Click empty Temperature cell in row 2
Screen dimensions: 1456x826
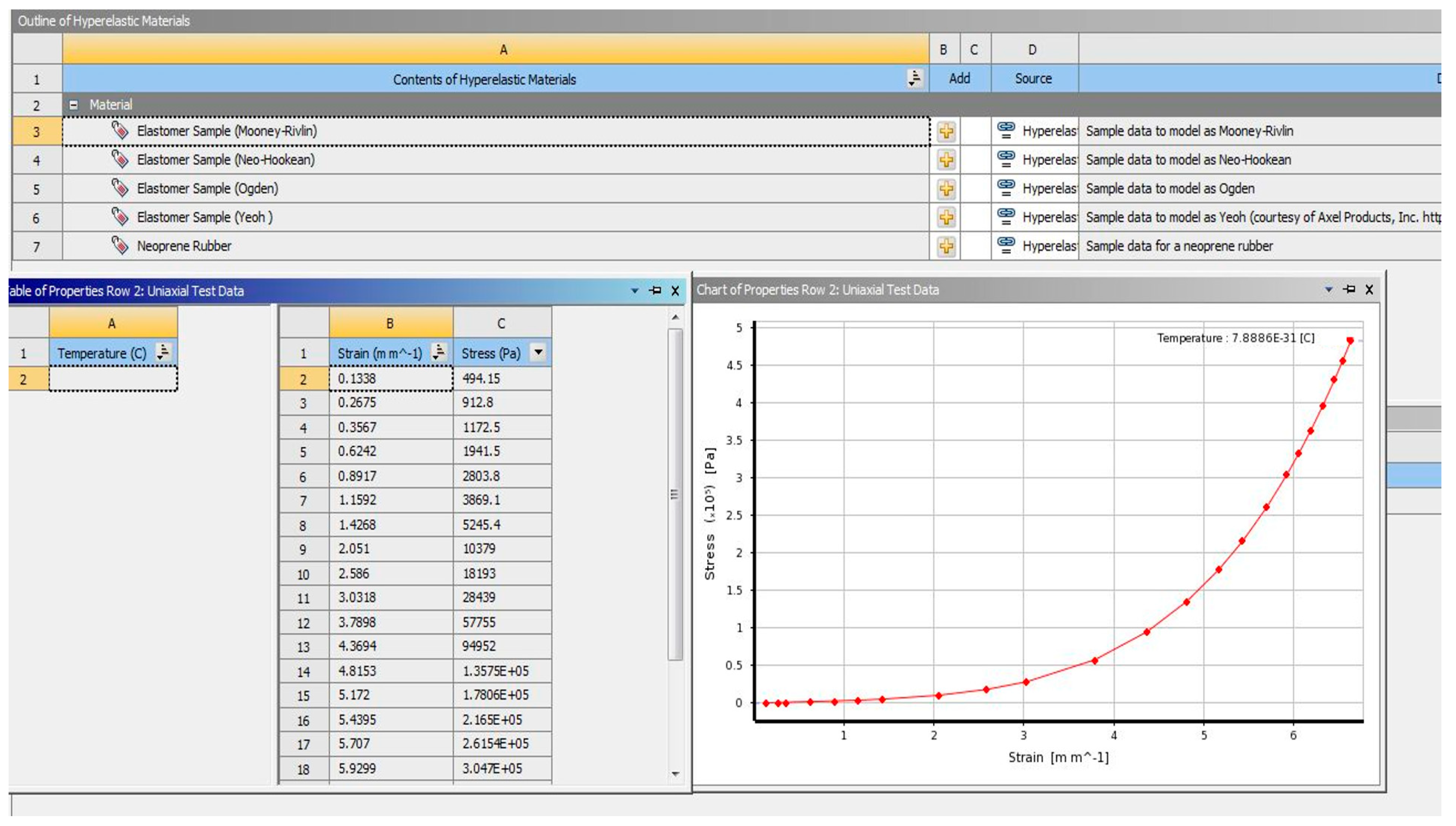113,378
